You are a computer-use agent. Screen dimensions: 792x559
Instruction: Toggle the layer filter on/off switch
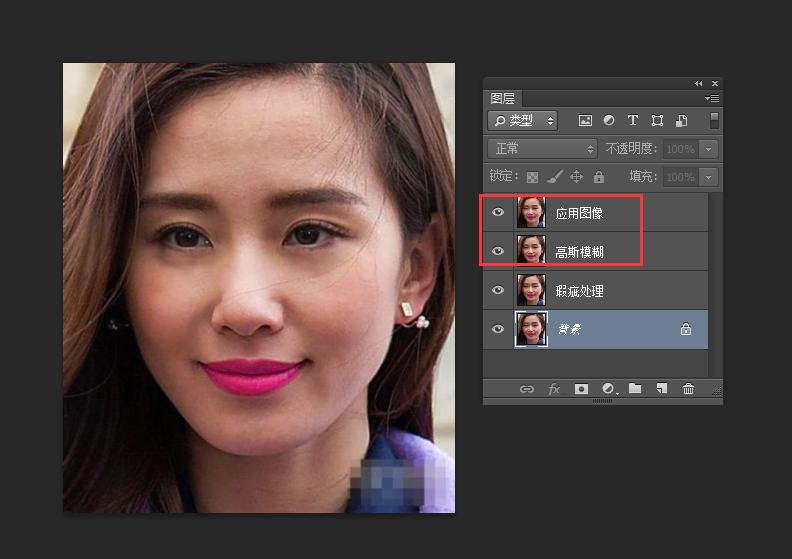pyautogui.click(x=714, y=120)
